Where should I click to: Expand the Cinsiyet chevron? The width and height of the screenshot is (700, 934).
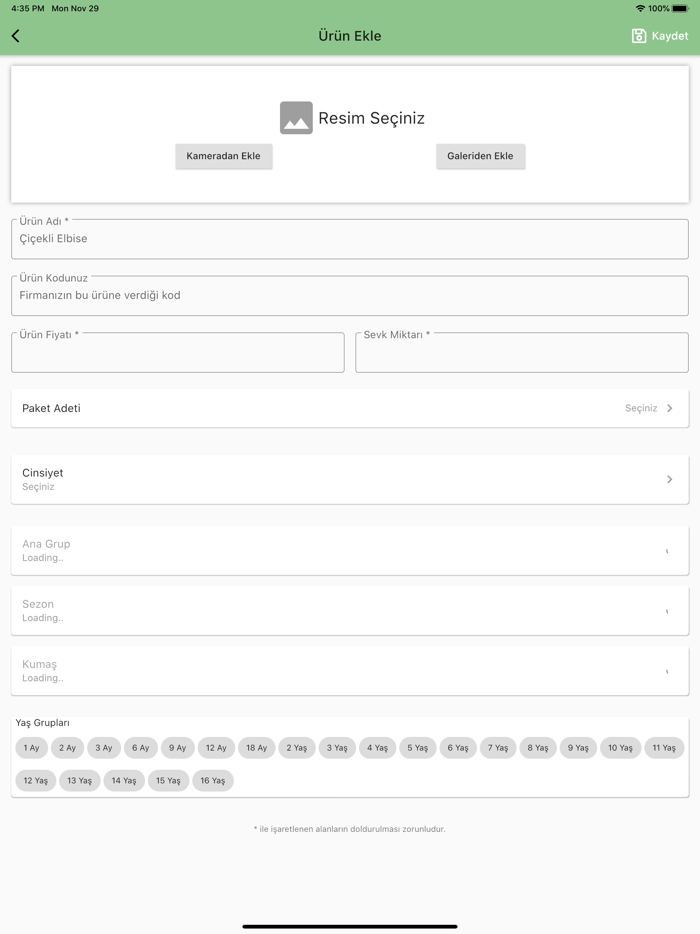point(670,479)
